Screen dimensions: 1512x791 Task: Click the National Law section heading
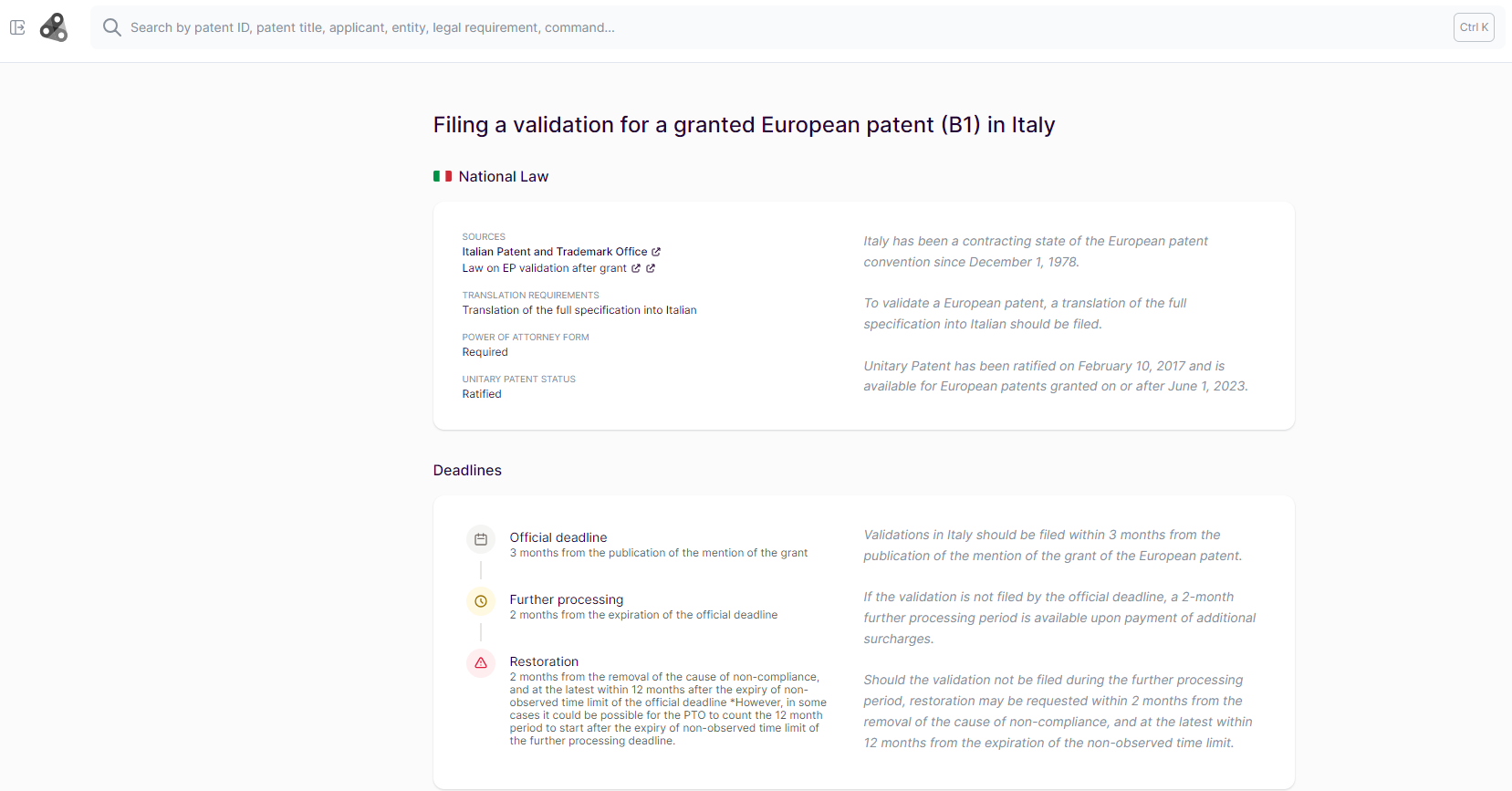(x=503, y=176)
